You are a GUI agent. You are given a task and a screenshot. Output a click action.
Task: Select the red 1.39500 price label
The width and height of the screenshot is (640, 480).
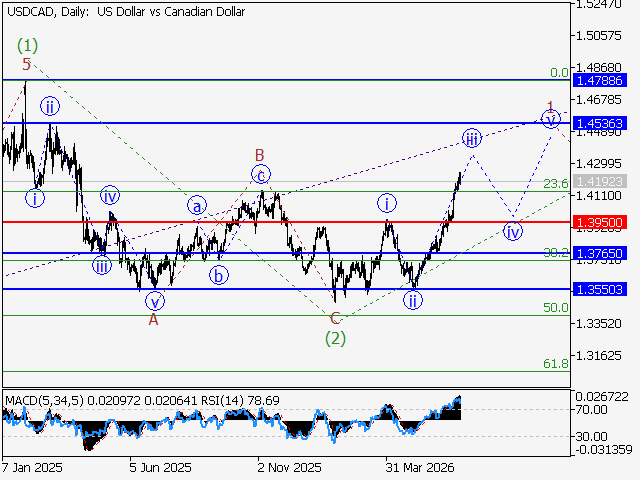[x=600, y=223]
